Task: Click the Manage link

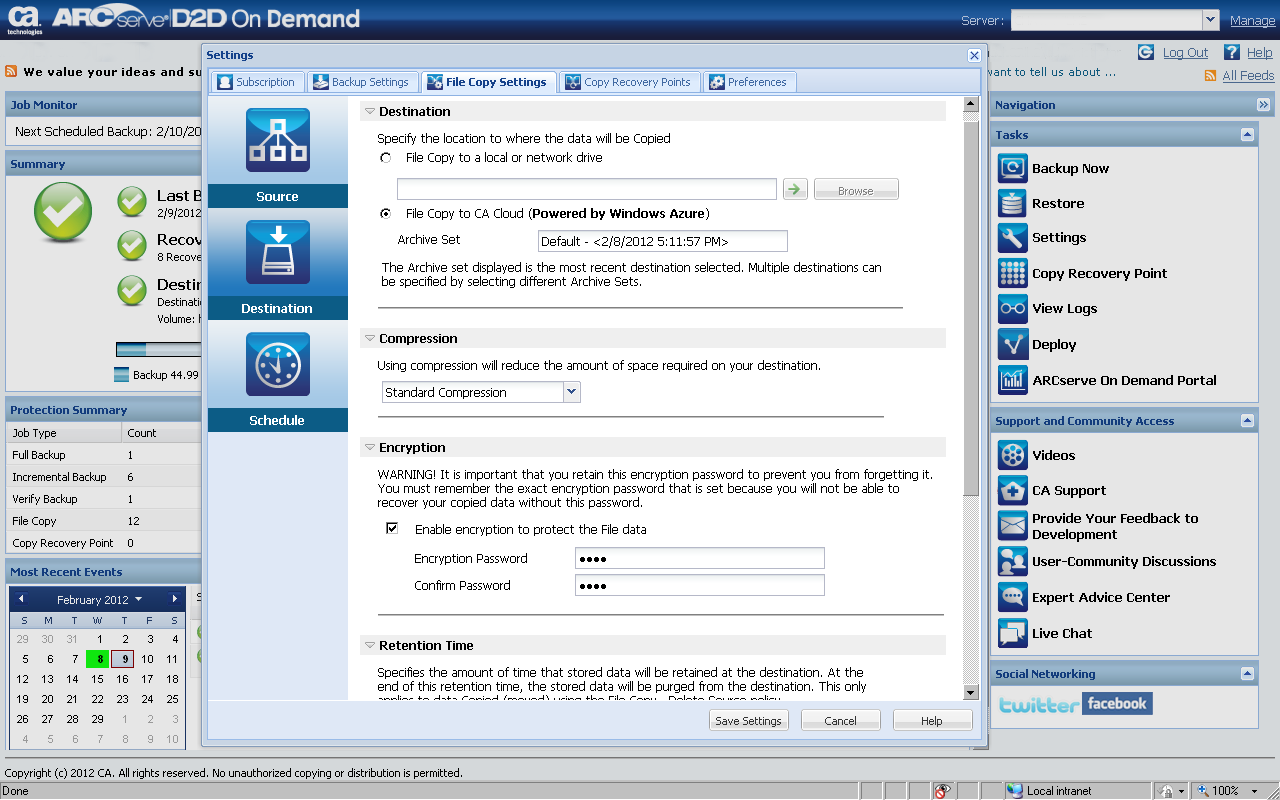Action: point(1252,20)
